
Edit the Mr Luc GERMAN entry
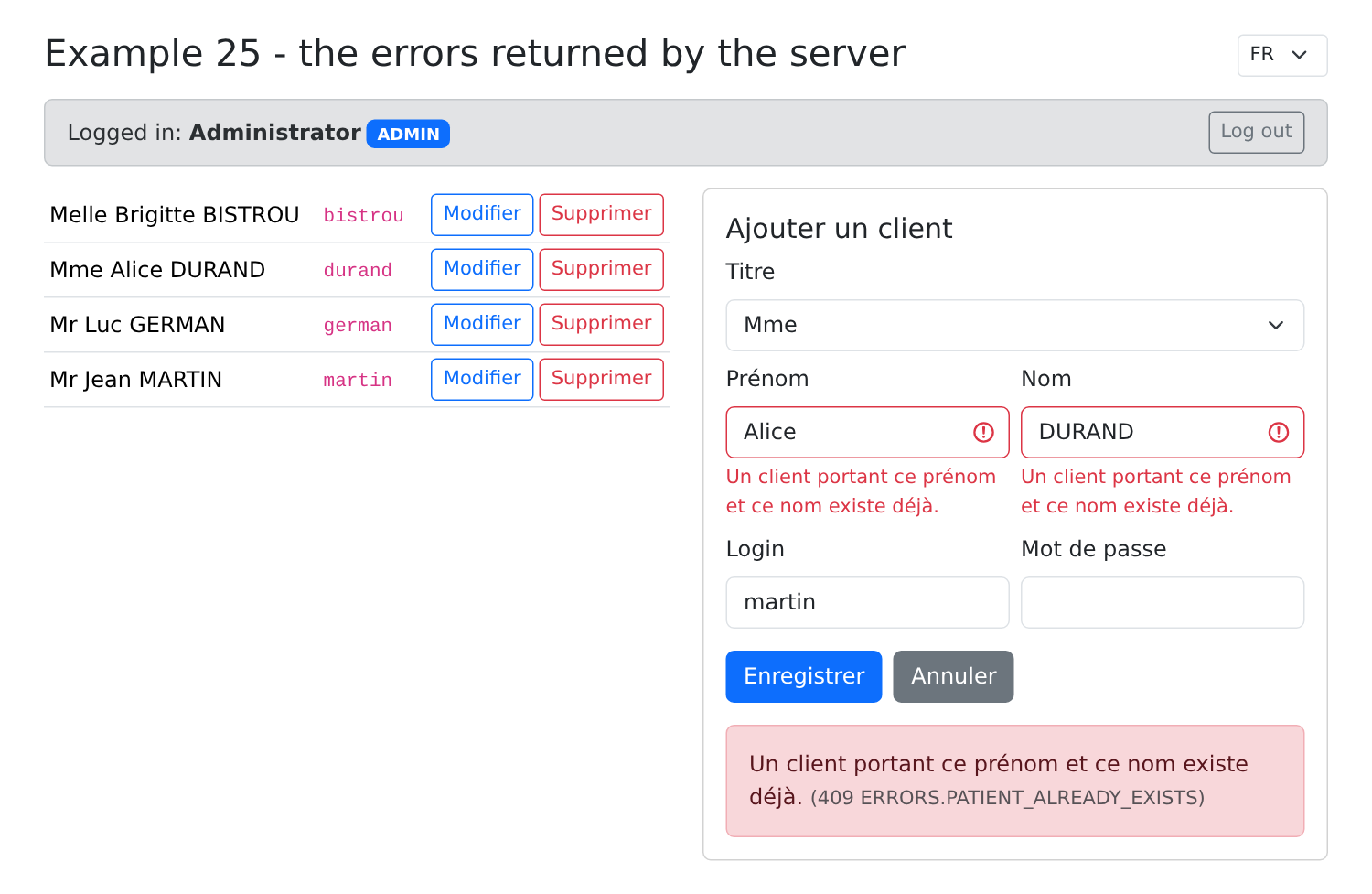tap(482, 324)
